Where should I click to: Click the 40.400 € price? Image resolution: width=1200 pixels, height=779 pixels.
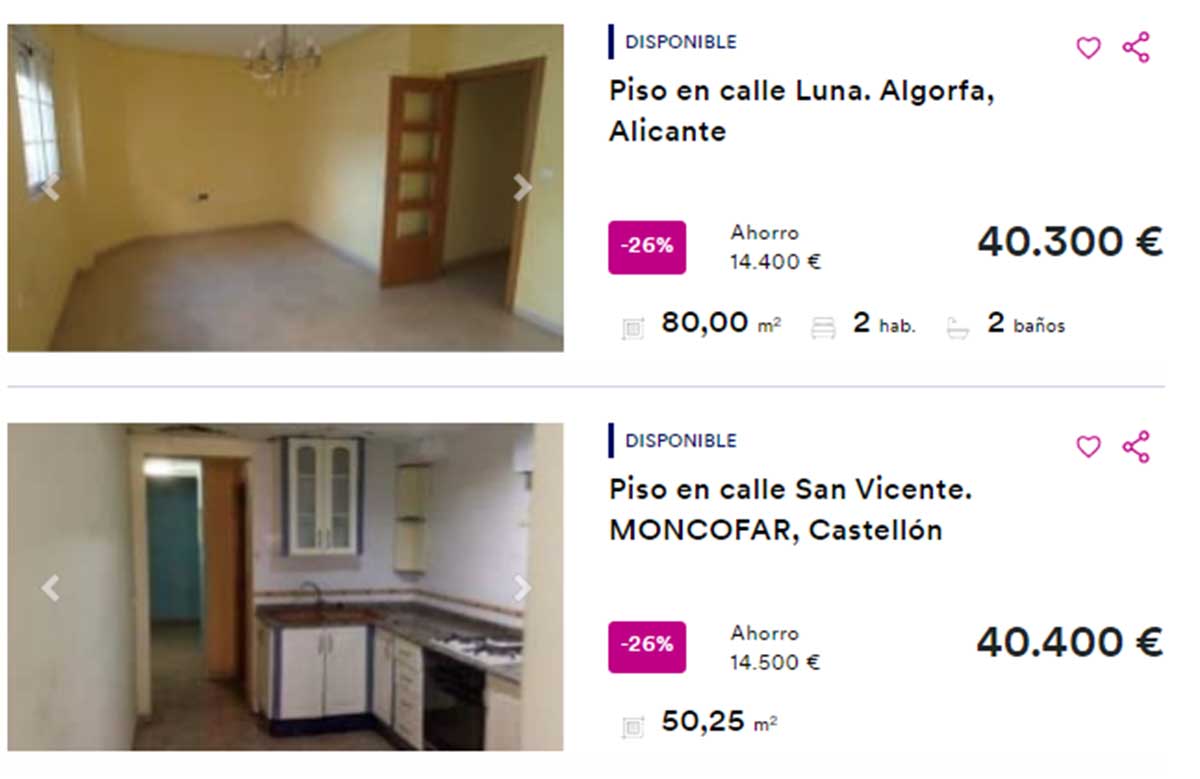tap(1070, 642)
